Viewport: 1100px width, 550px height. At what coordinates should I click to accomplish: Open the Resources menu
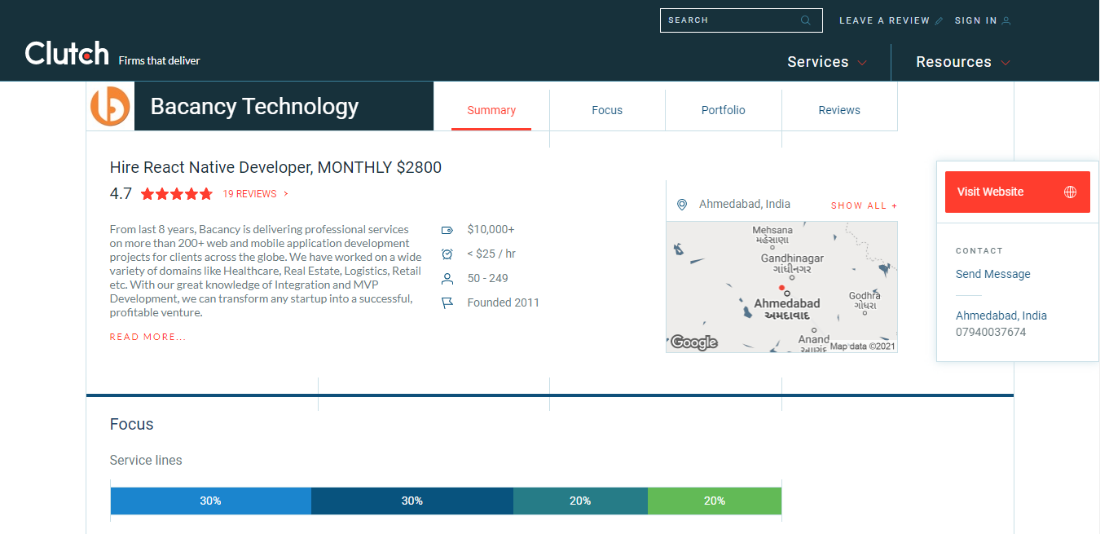pyautogui.click(x=953, y=62)
